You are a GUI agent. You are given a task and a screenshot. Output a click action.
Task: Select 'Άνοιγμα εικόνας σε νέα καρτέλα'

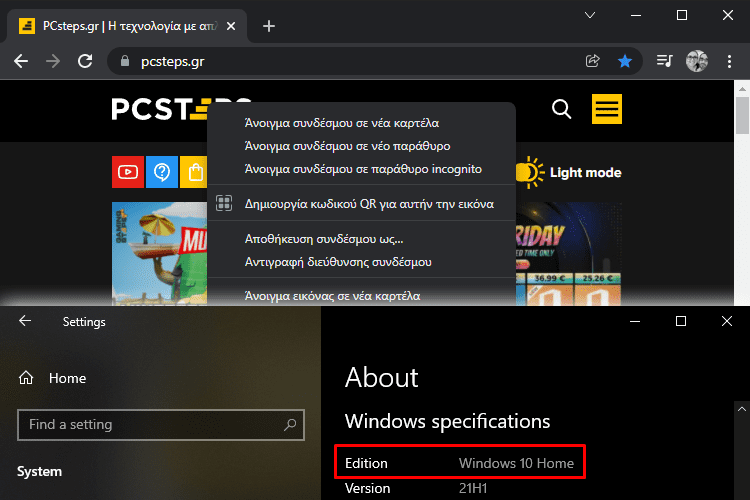[362, 296]
